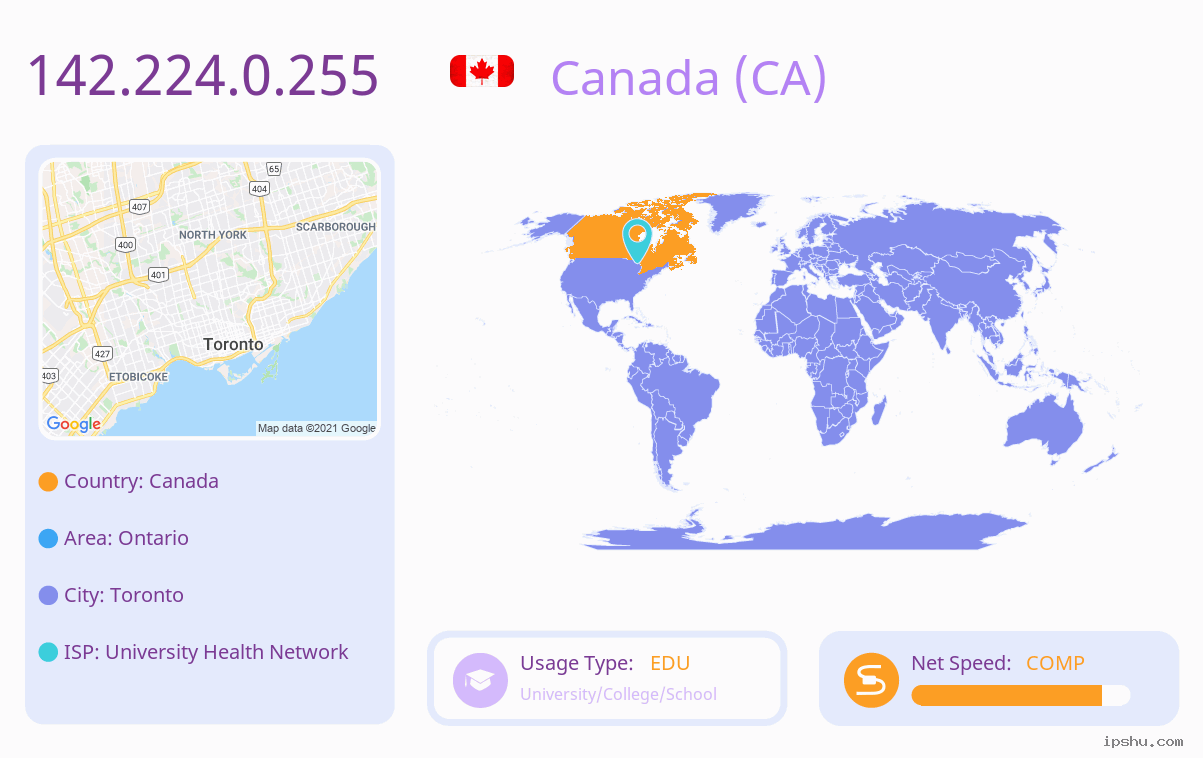
Task: Click the orange net speed progress bar
Action: tap(1021, 696)
